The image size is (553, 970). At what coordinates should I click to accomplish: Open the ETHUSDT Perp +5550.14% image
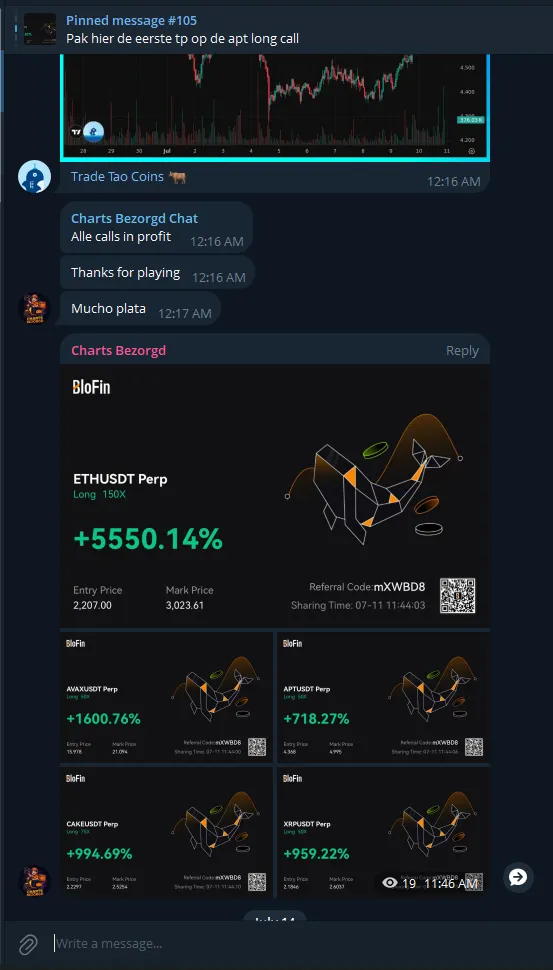coord(275,496)
